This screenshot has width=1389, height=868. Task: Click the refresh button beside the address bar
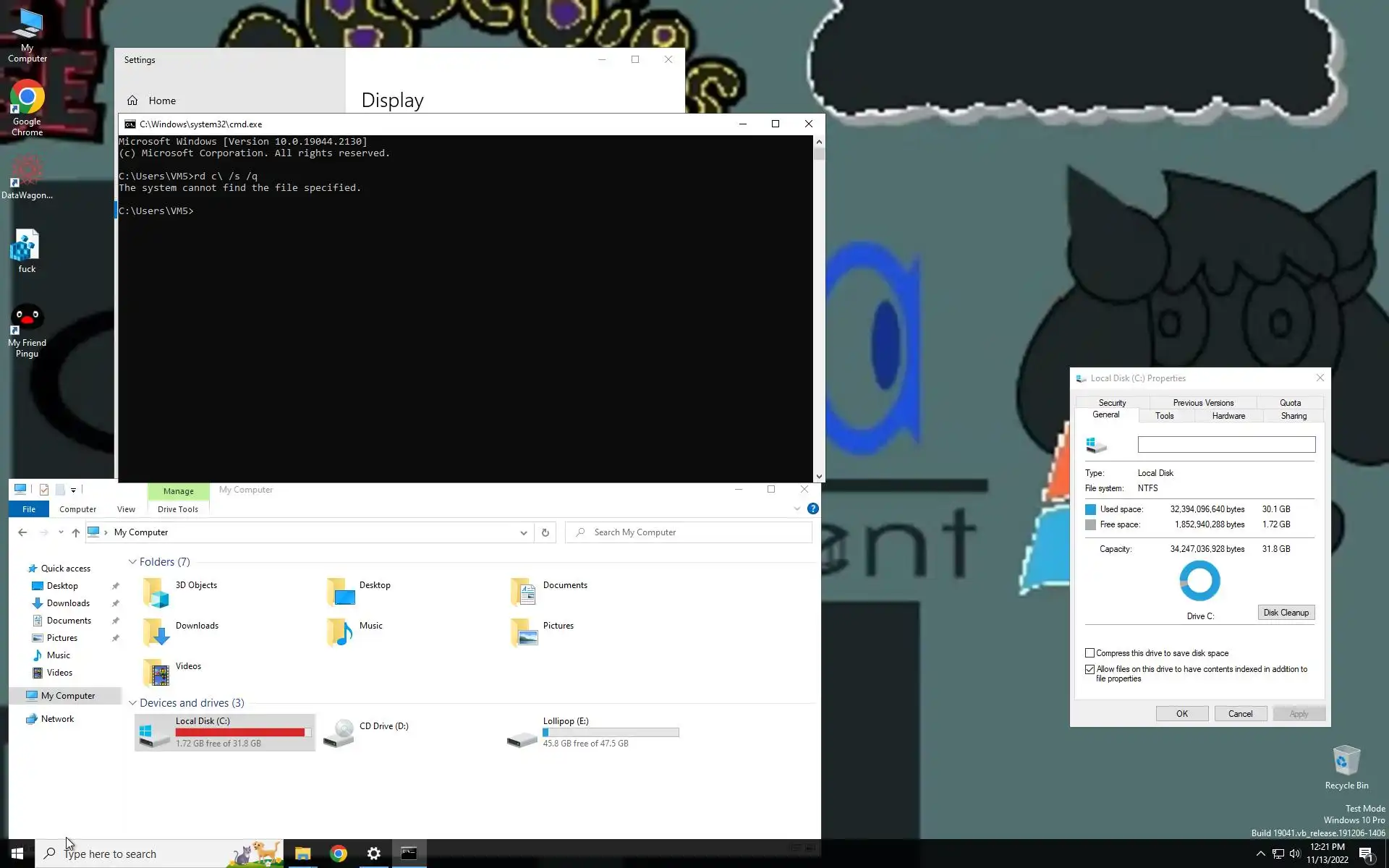(x=545, y=532)
